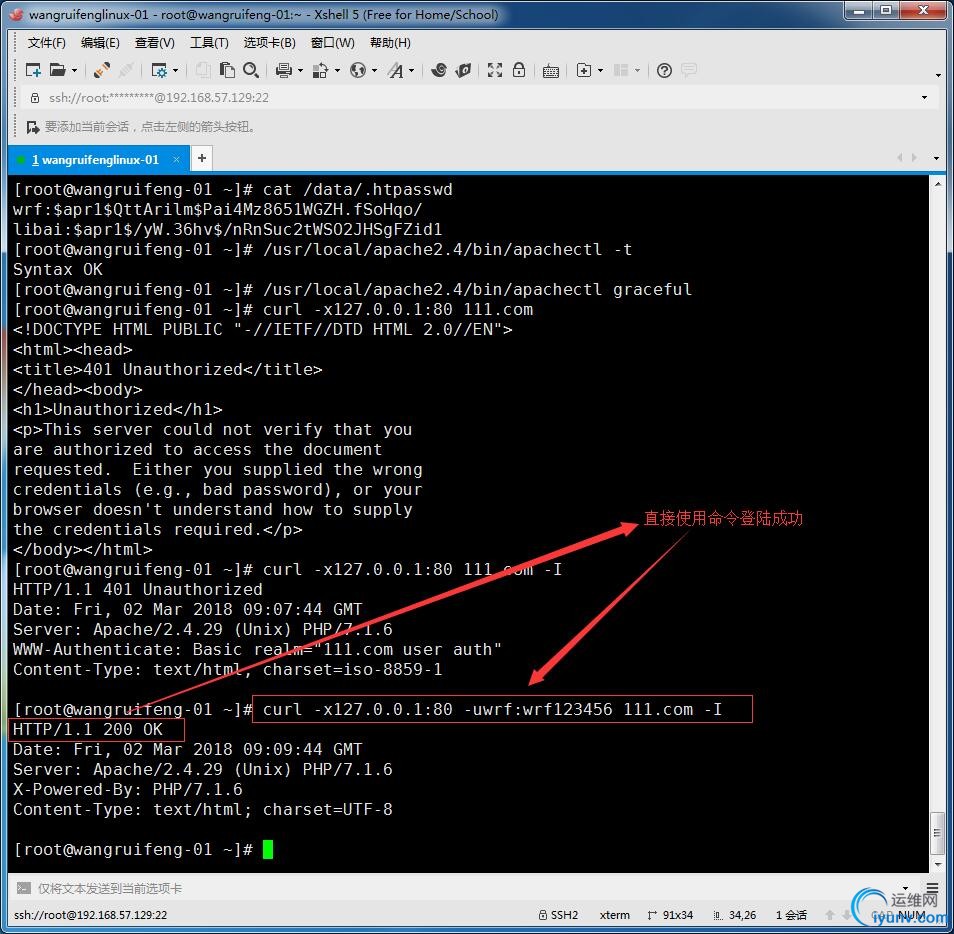
Task: Click the lock screen padlock icon
Action: 518,70
